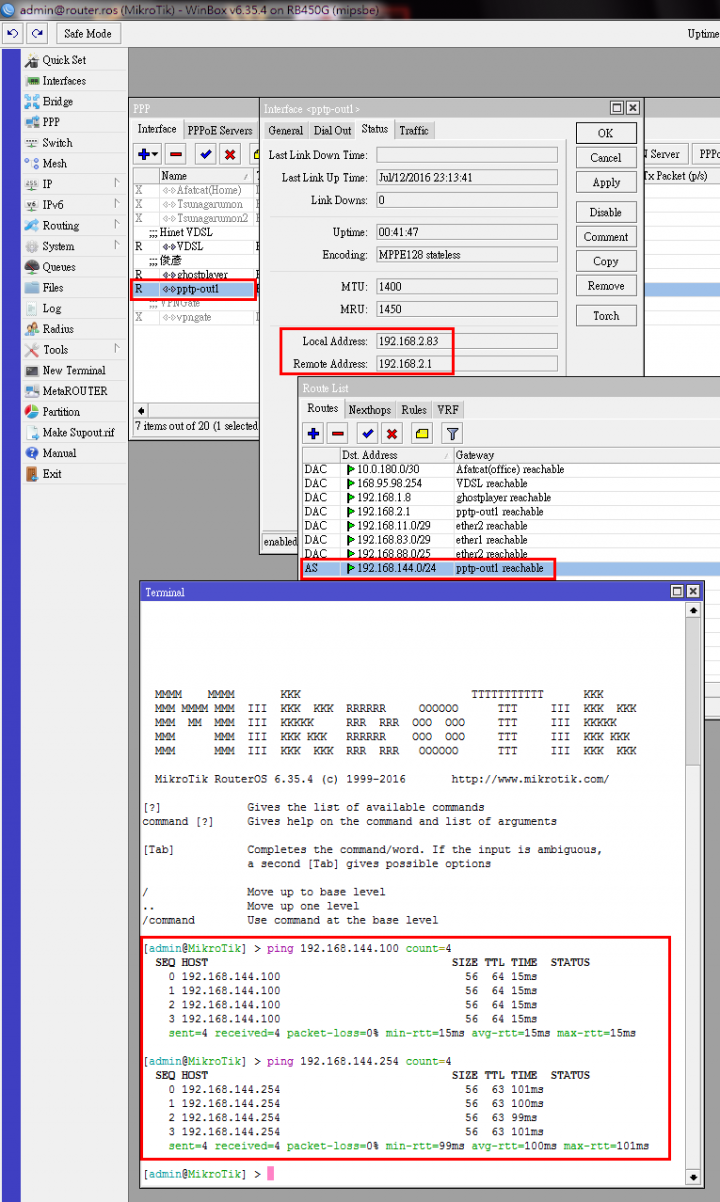The height and width of the screenshot is (1202, 720).
Task: Click the MTU field showing 1400
Action: coord(467,287)
